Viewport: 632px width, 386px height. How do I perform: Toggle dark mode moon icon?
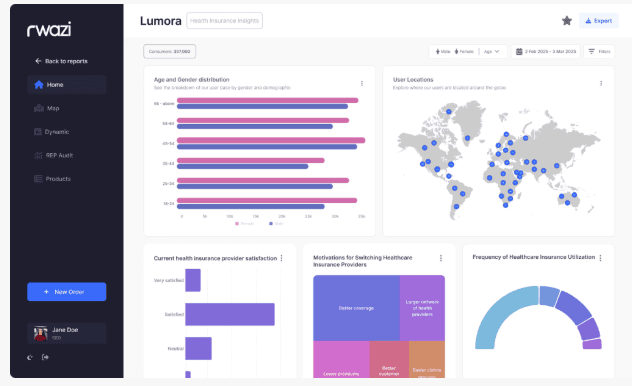pos(30,357)
